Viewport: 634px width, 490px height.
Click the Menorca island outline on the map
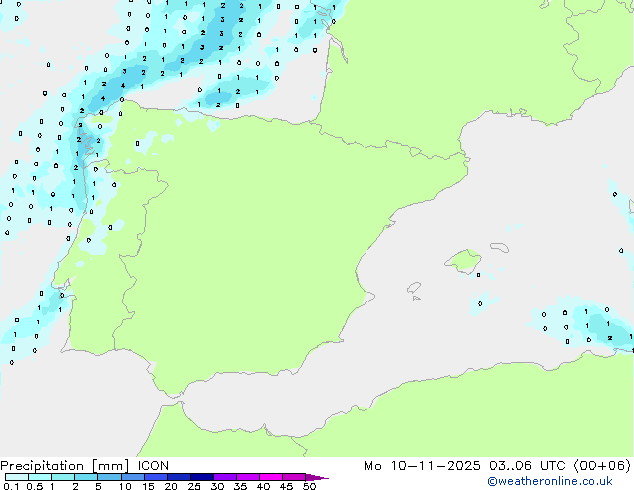click(x=500, y=247)
